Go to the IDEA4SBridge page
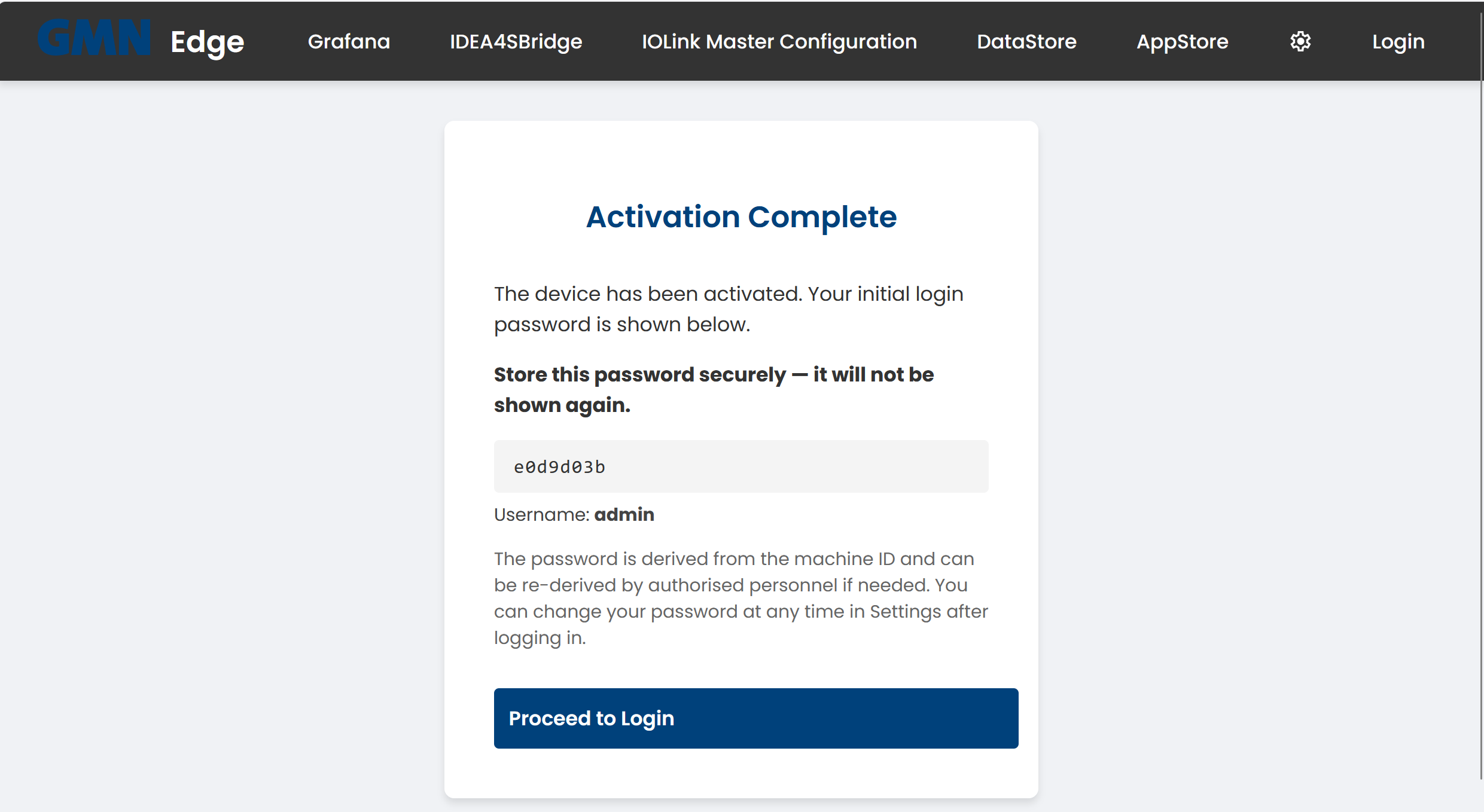Viewport: 1484px width, 812px height. (516, 41)
